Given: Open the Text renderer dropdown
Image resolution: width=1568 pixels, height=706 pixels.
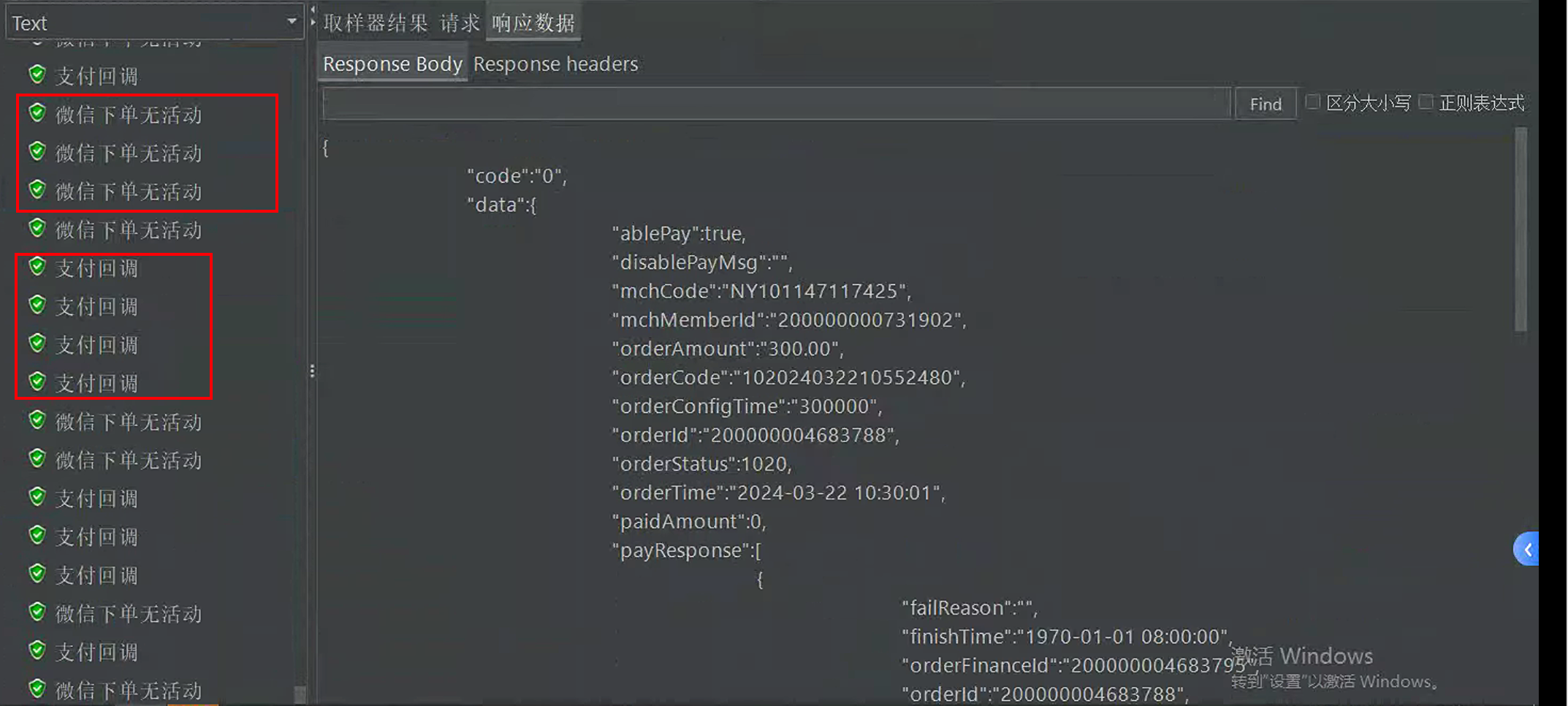Looking at the screenshot, I should pyautogui.click(x=154, y=23).
